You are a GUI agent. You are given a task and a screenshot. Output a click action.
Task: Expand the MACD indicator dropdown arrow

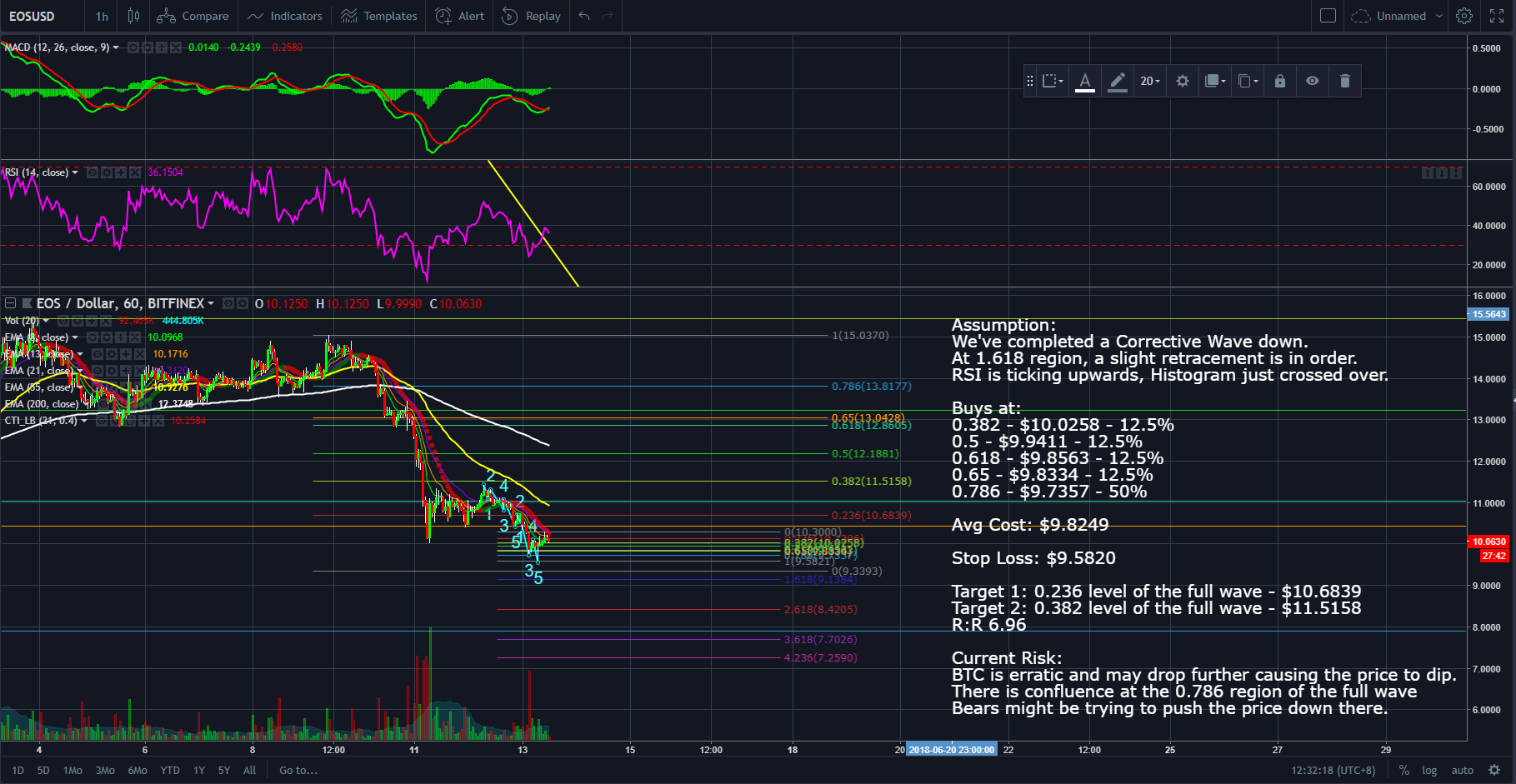point(116,47)
